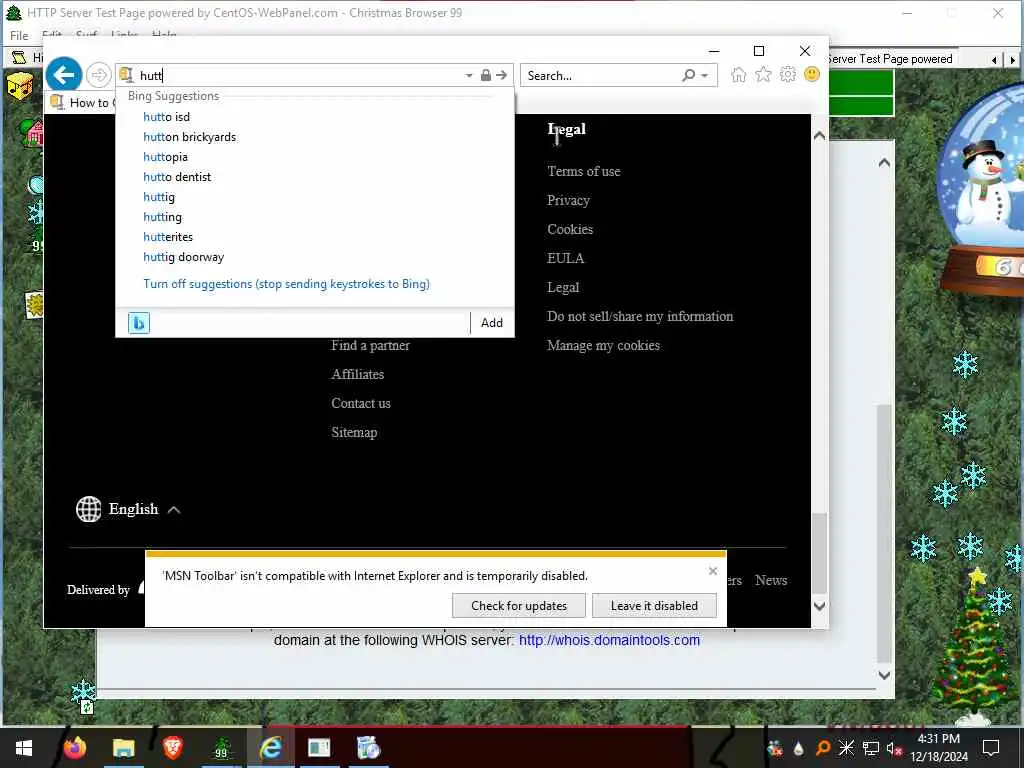Click the greyed-out Forward arrow button
1024x768 pixels.
click(99, 75)
